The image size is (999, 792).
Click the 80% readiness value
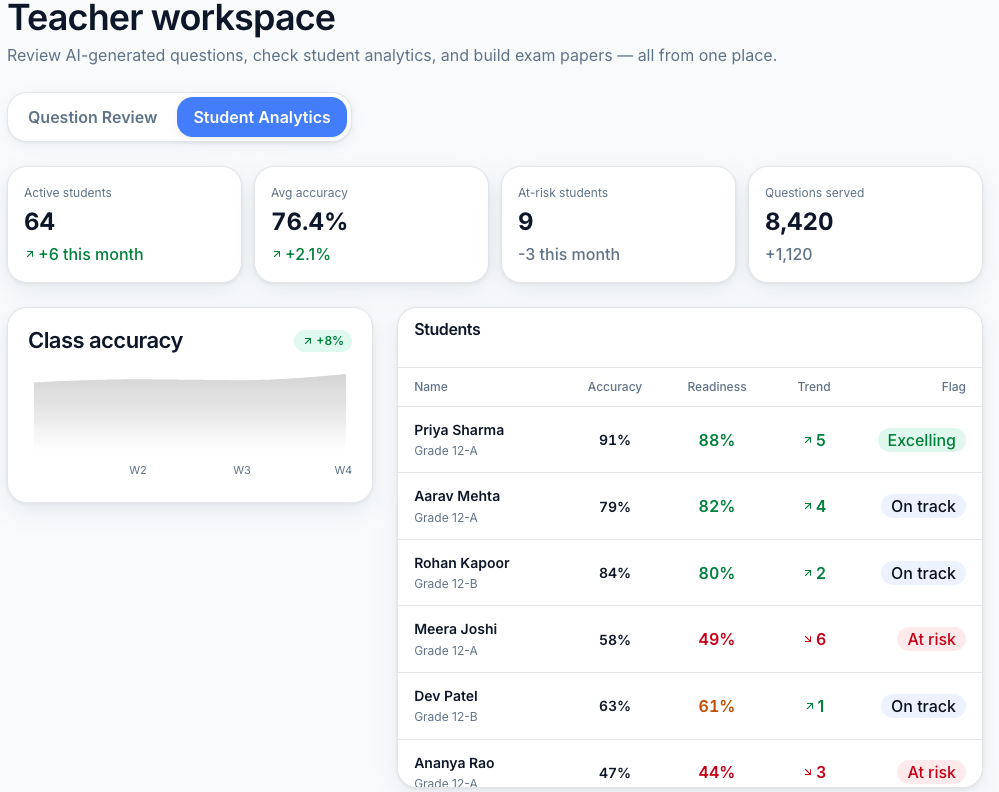716,573
